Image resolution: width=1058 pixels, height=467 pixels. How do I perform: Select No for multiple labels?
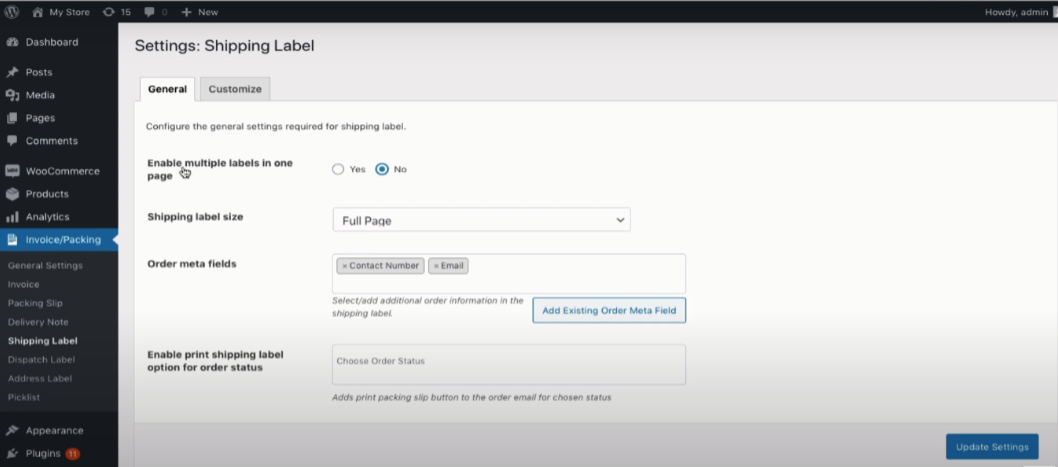coord(382,170)
